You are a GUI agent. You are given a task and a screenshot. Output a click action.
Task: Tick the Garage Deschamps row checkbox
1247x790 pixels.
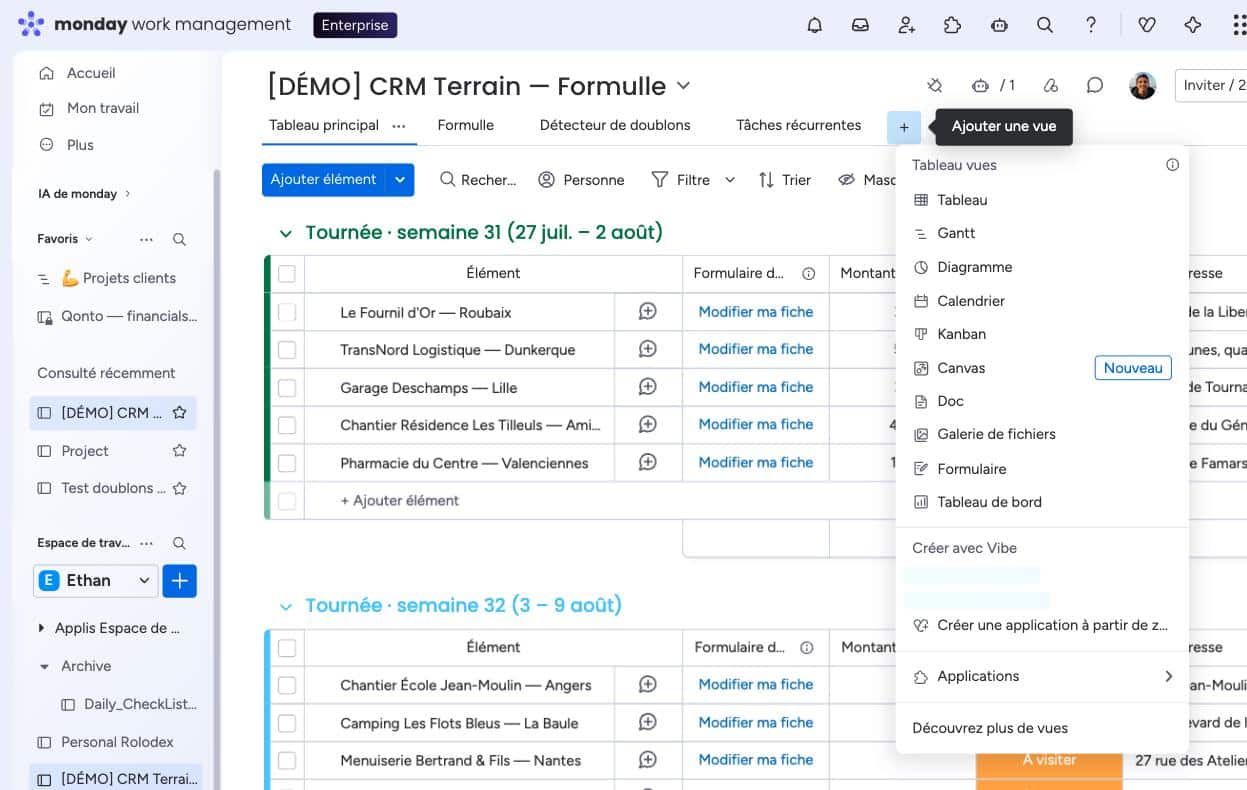point(287,387)
